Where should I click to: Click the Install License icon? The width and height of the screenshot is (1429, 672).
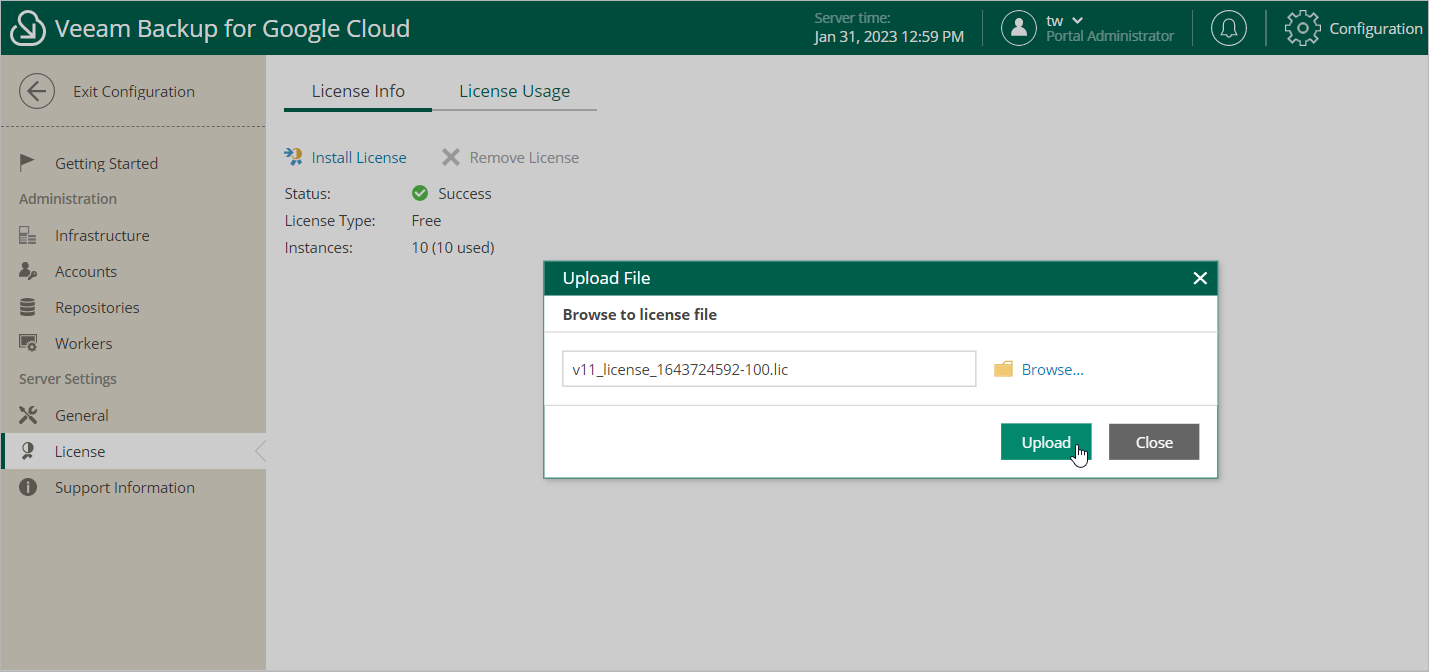tap(293, 157)
